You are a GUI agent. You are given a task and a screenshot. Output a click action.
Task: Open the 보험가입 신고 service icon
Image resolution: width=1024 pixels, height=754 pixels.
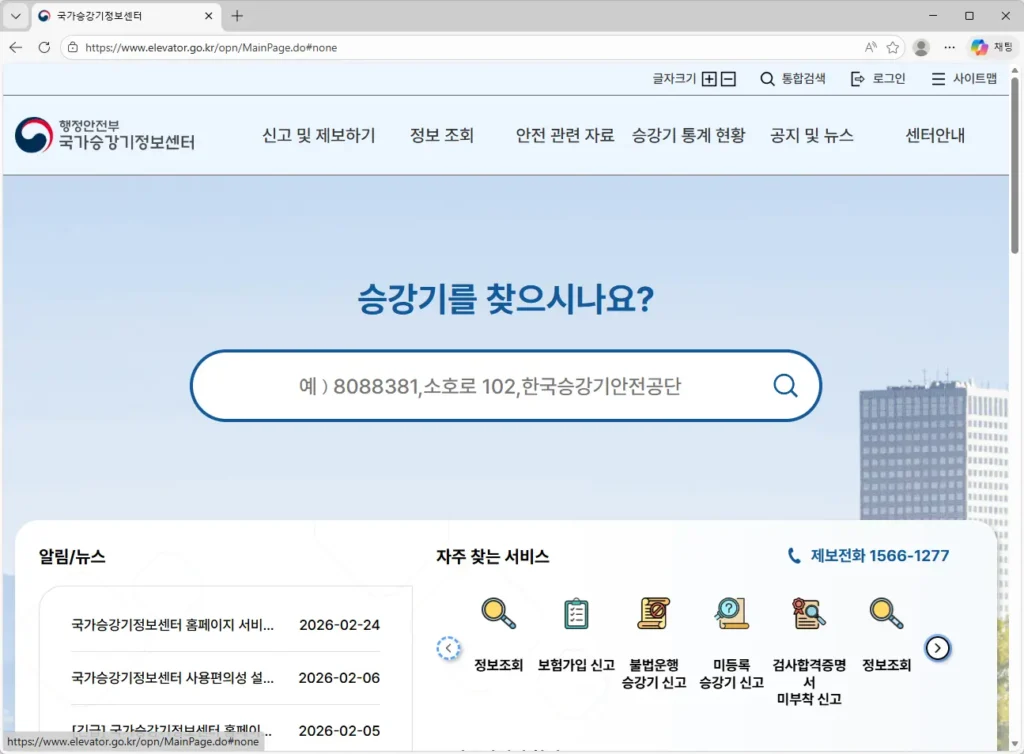576,614
